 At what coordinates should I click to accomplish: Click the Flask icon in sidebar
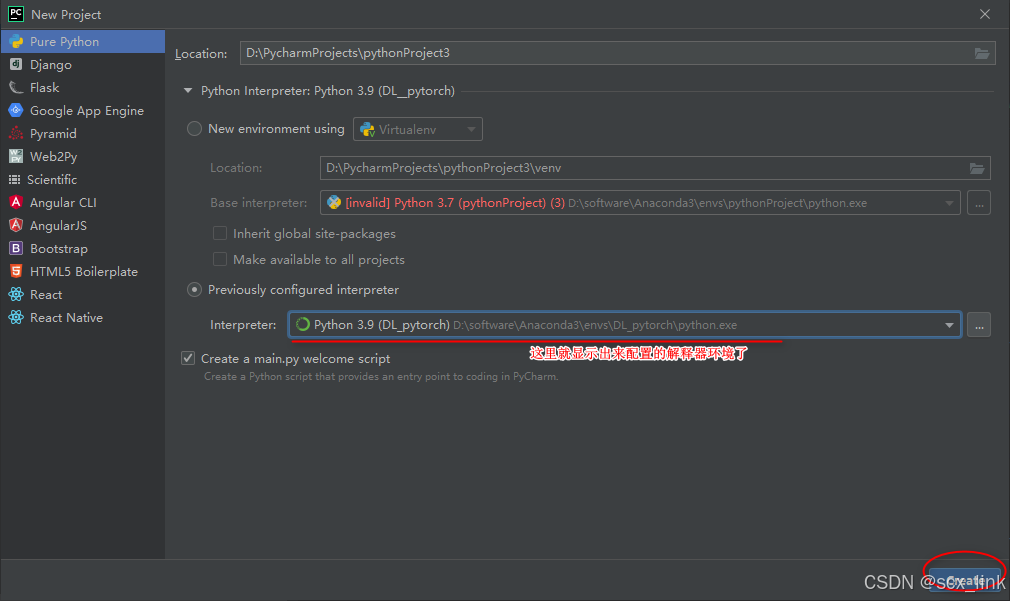(16, 88)
